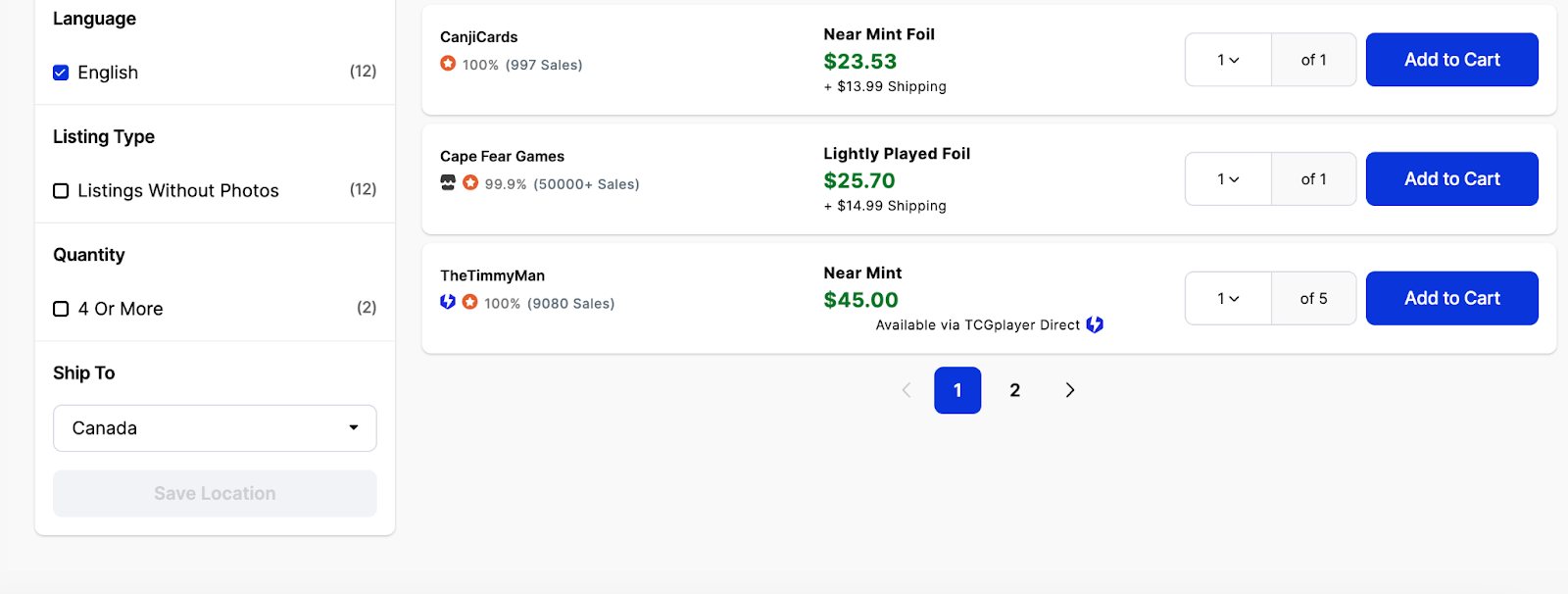Viewport: 1568px width, 594px height.
Task: Click the TCGplayer Direct icon next to TheTimmyMan rating
Action: (x=448, y=303)
